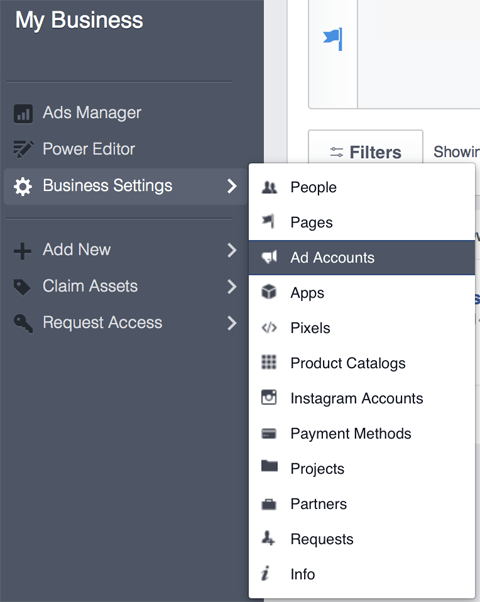Open Product Catalogs settings
Viewport: 480px width, 602px height.
coord(362,363)
